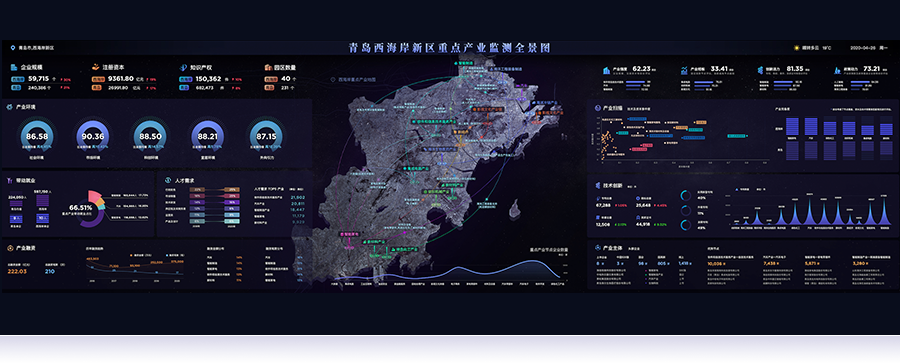Click the 技术创新 section icon
900x363 pixels.
click(x=598, y=186)
